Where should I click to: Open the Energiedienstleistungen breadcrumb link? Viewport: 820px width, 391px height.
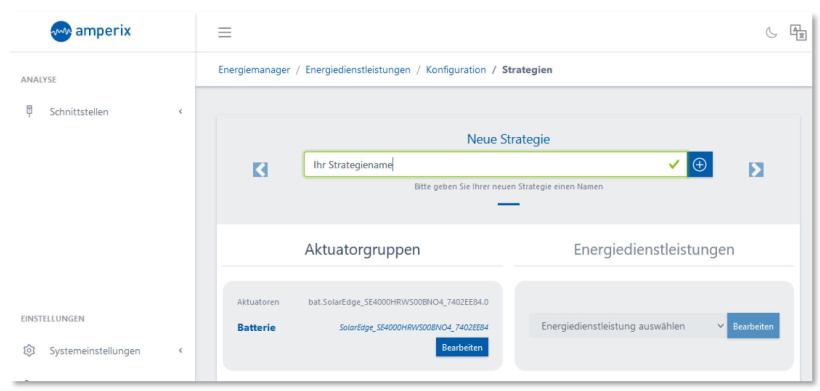coord(358,70)
